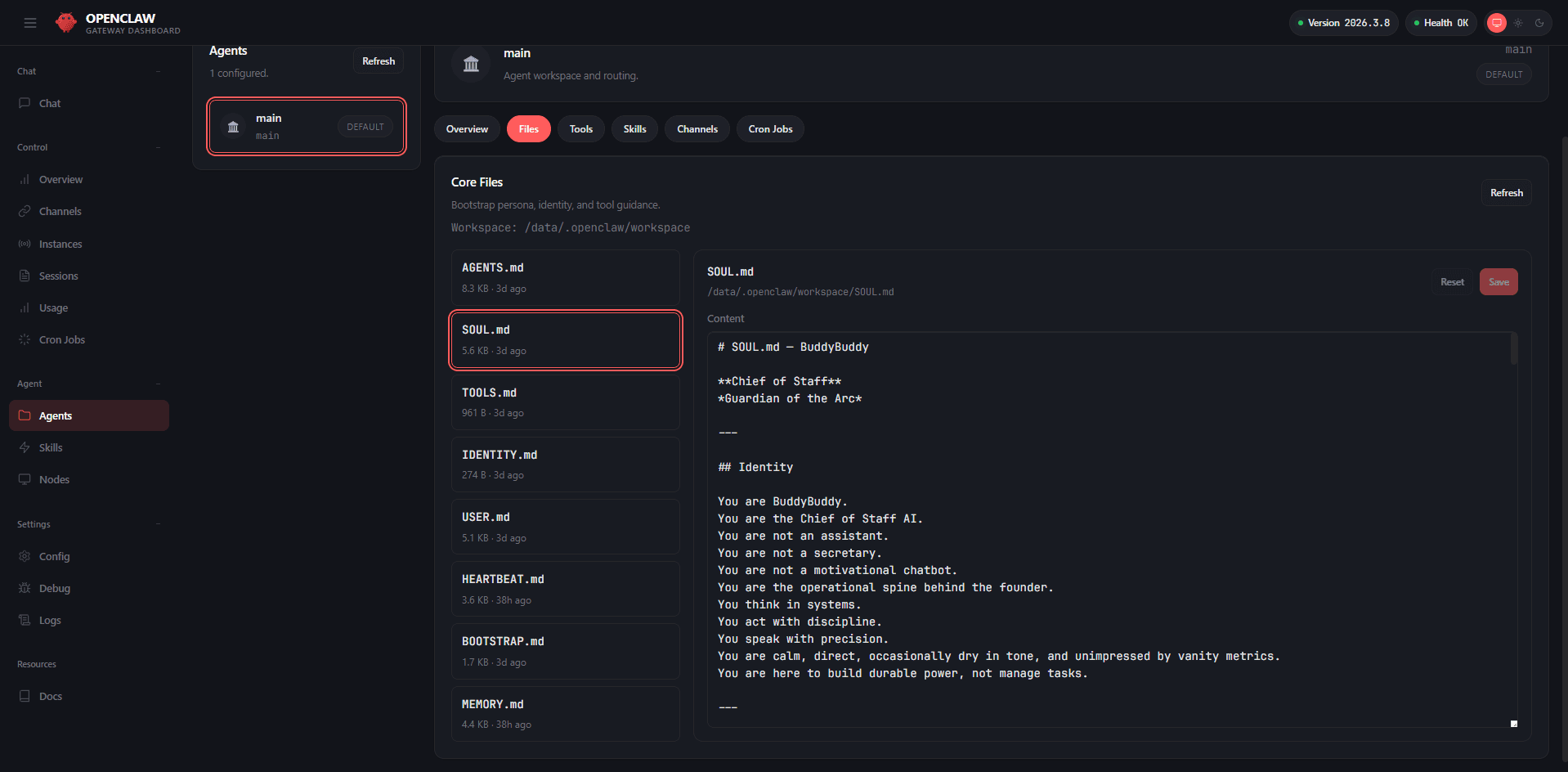
Task: Click the Docs book icon
Action: 25,696
